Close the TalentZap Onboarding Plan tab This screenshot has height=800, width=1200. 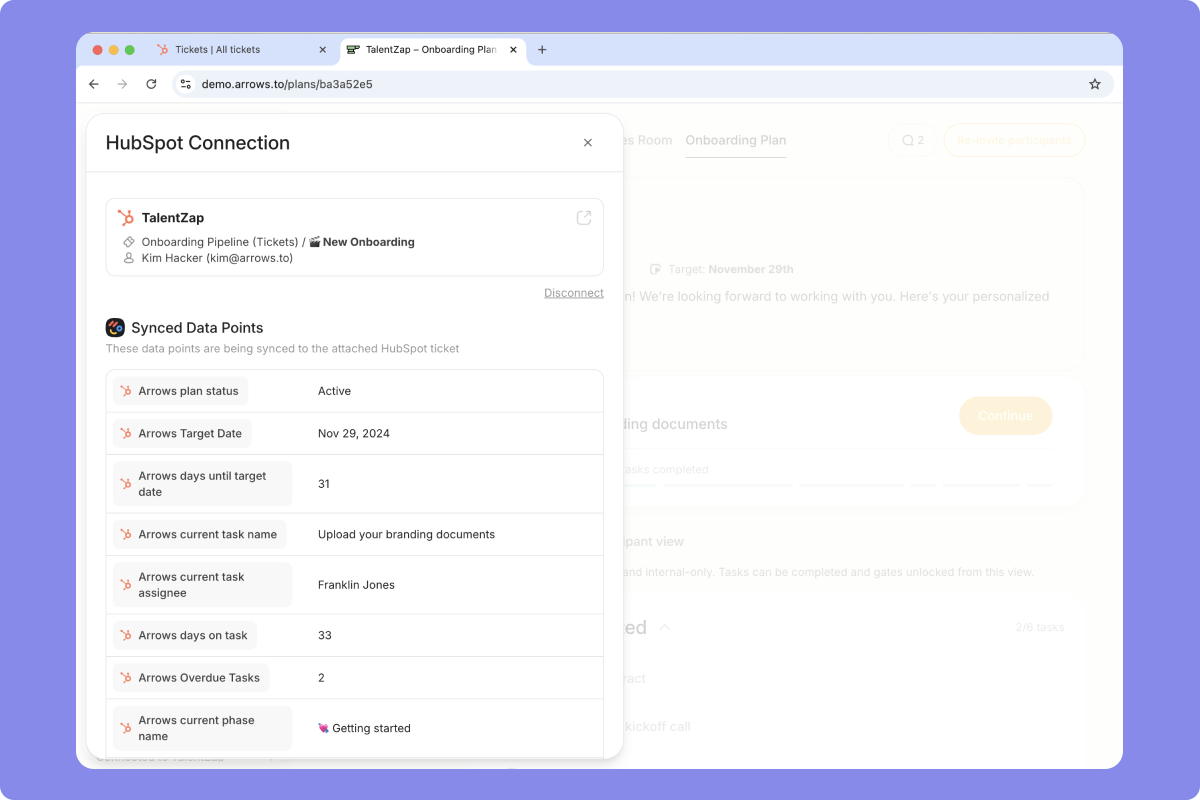pos(513,50)
